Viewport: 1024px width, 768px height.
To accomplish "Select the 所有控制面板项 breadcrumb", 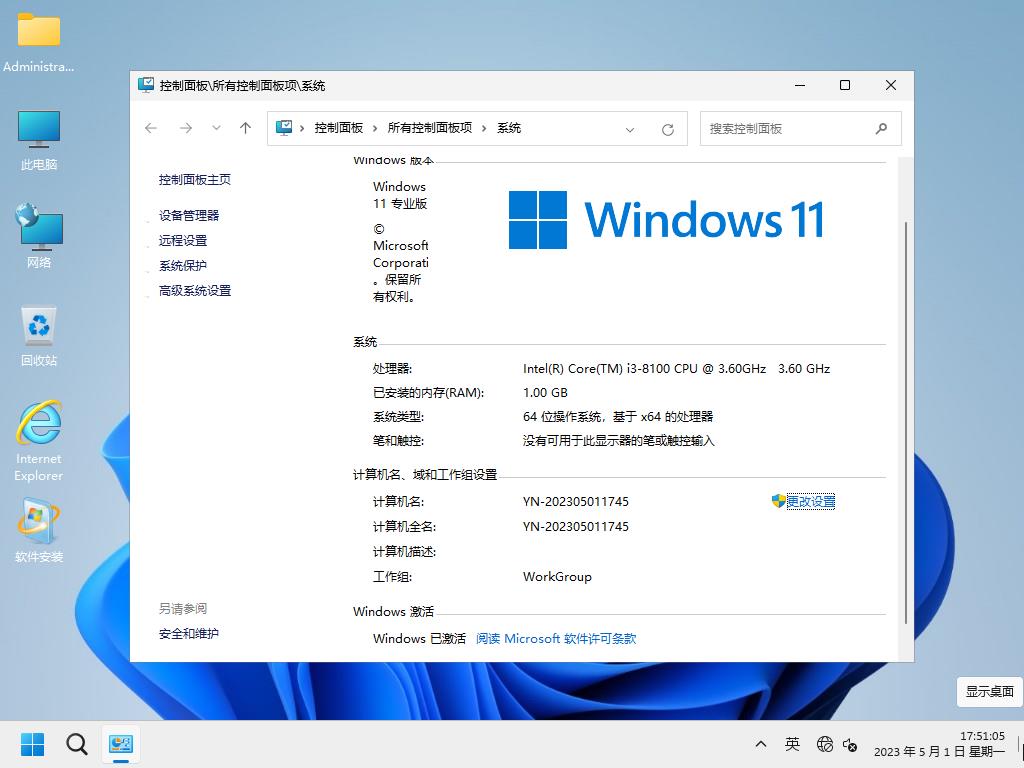I will [429, 128].
